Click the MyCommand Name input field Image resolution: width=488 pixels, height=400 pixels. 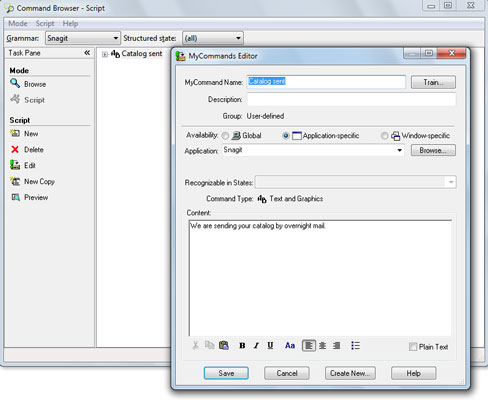(326, 82)
